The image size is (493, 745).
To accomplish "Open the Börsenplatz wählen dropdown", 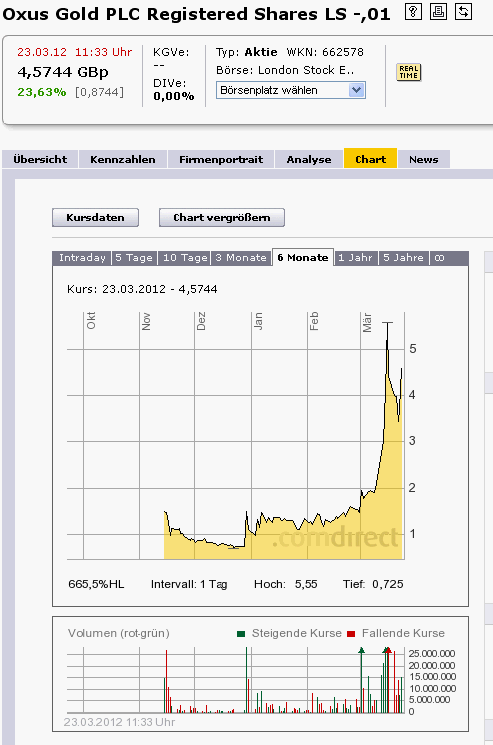I will point(291,90).
